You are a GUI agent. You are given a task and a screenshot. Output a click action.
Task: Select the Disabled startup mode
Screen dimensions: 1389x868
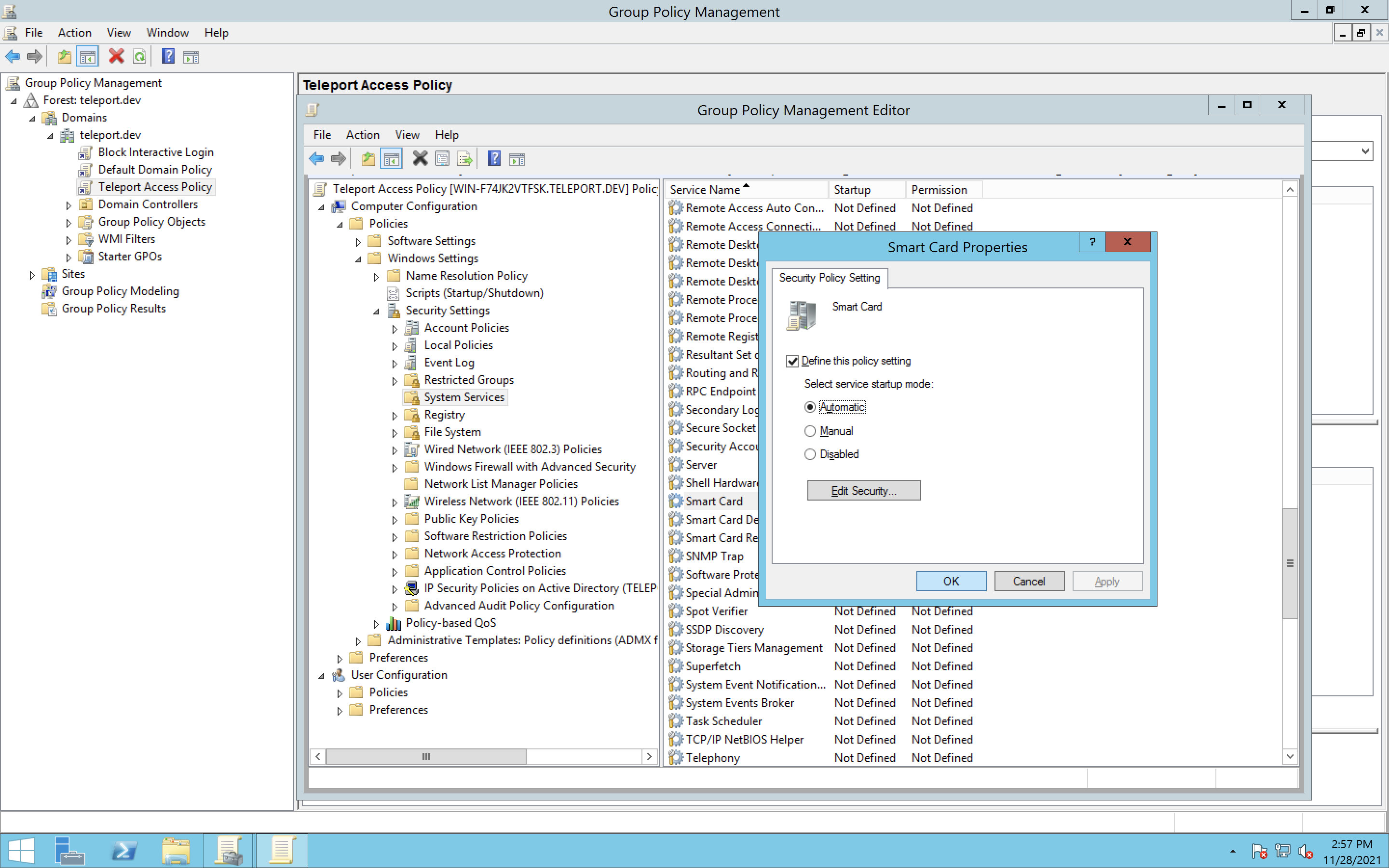810,454
